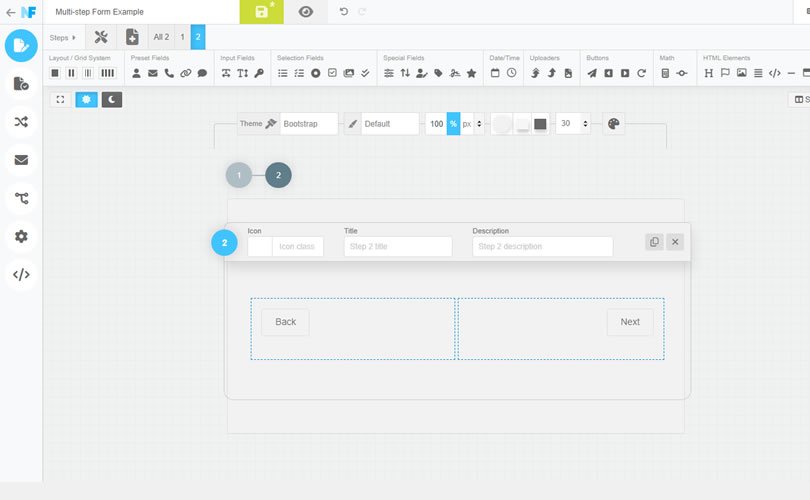The height and width of the screenshot is (500, 810).
Task: Toggle fullscreen canvas mode
Action: point(60,99)
